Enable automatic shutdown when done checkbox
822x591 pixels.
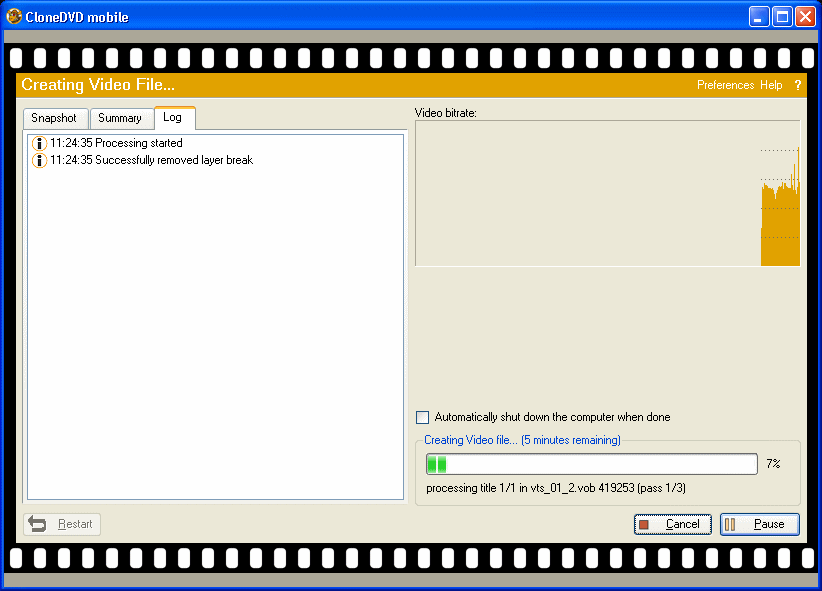click(422, 417)
